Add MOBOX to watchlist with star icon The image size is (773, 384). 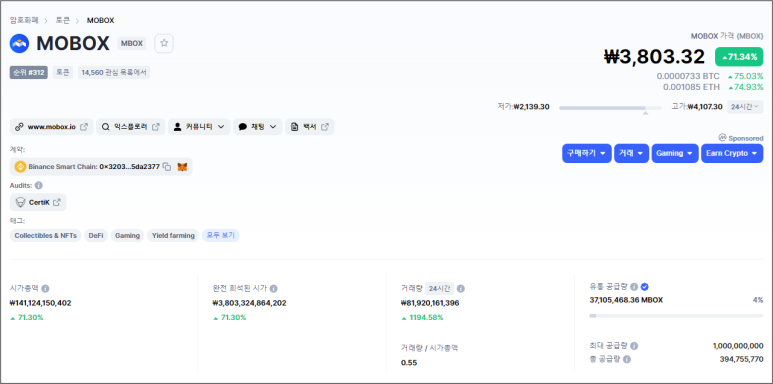[x=164, y=43]
